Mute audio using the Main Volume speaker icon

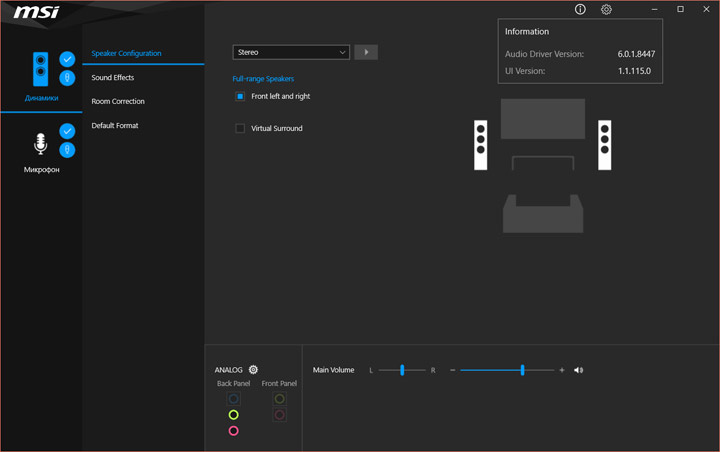(578, 370)
